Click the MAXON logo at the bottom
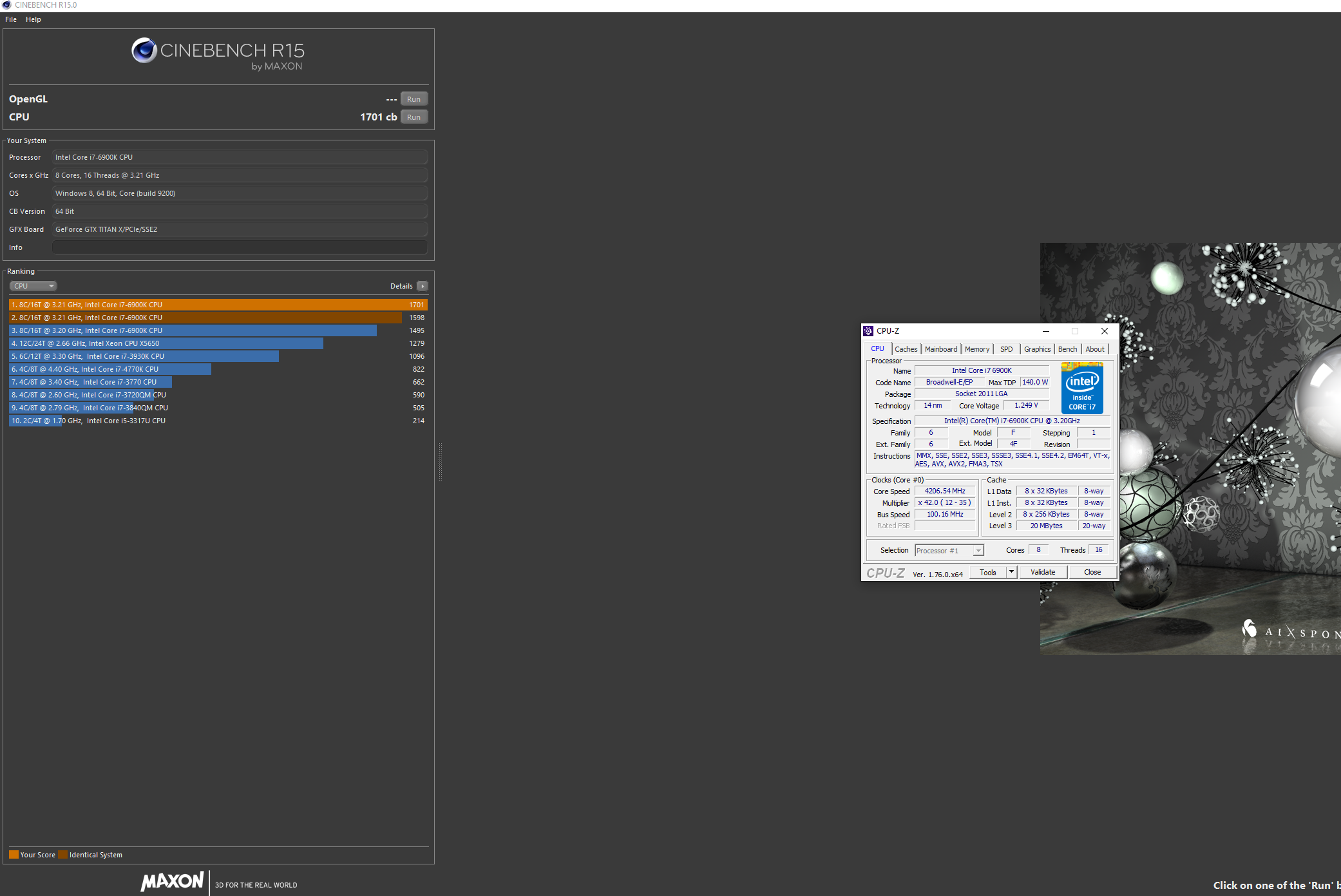The height and width of the screenshot is (896, 1341). tap(173, 881)
